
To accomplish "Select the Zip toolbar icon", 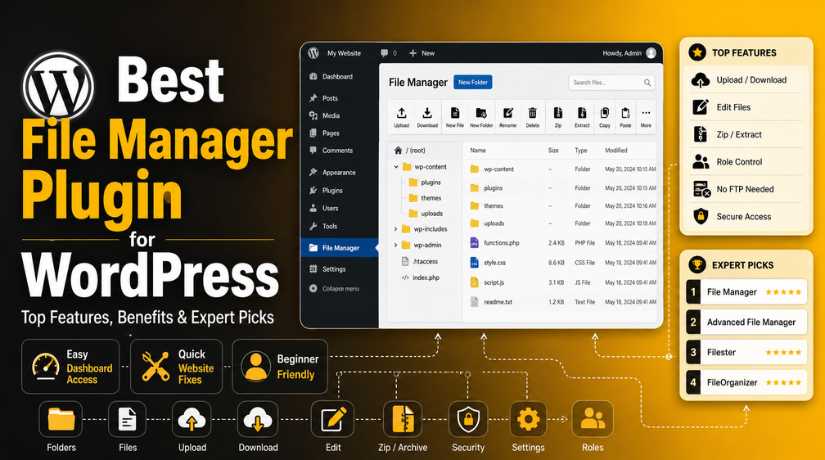I will pyautogui.click(x=558, y=113).
